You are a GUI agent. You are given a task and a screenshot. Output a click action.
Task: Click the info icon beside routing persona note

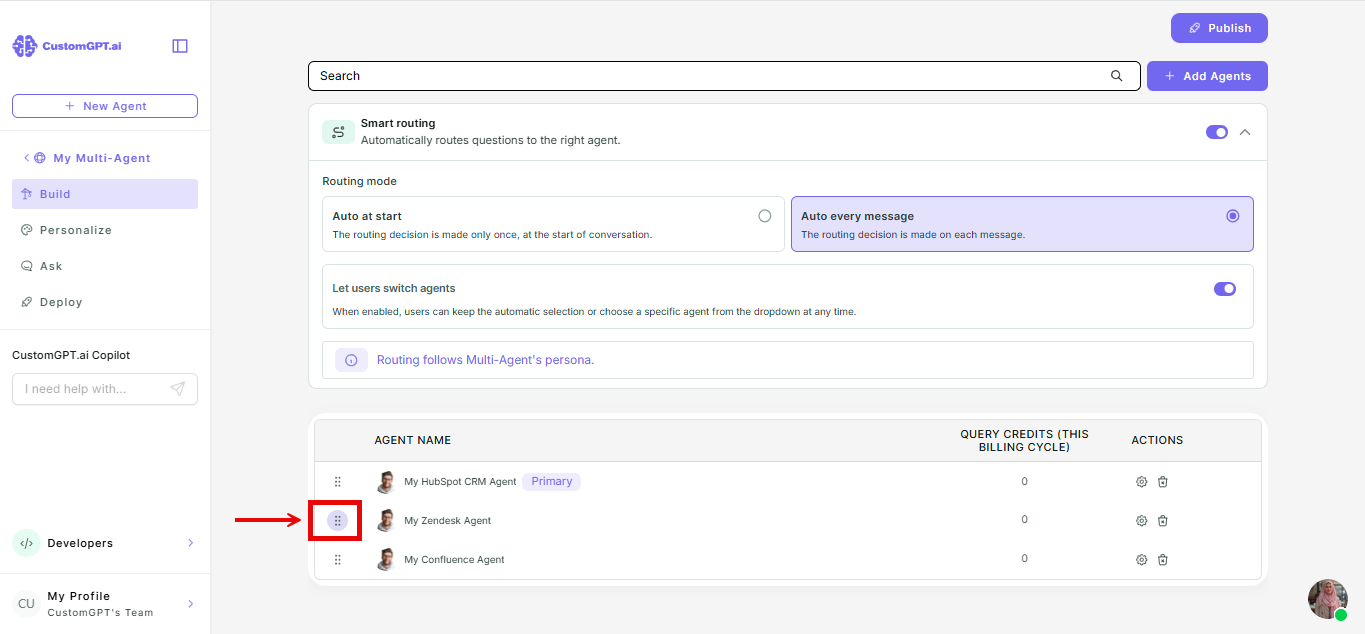point(351,360)
